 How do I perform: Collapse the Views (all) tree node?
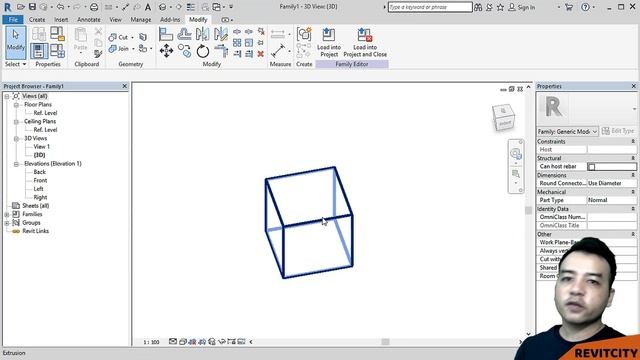coord(7,96)
